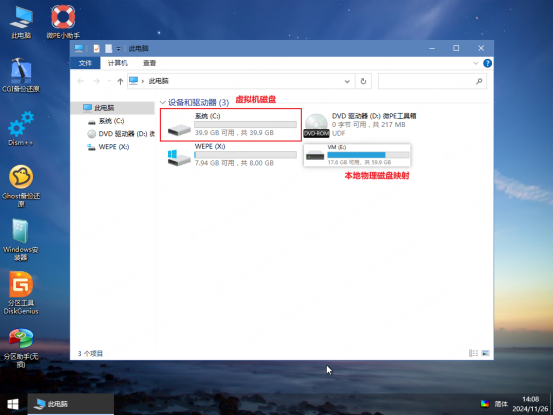Open the quick access toolbar dropdown

[118, 49]
